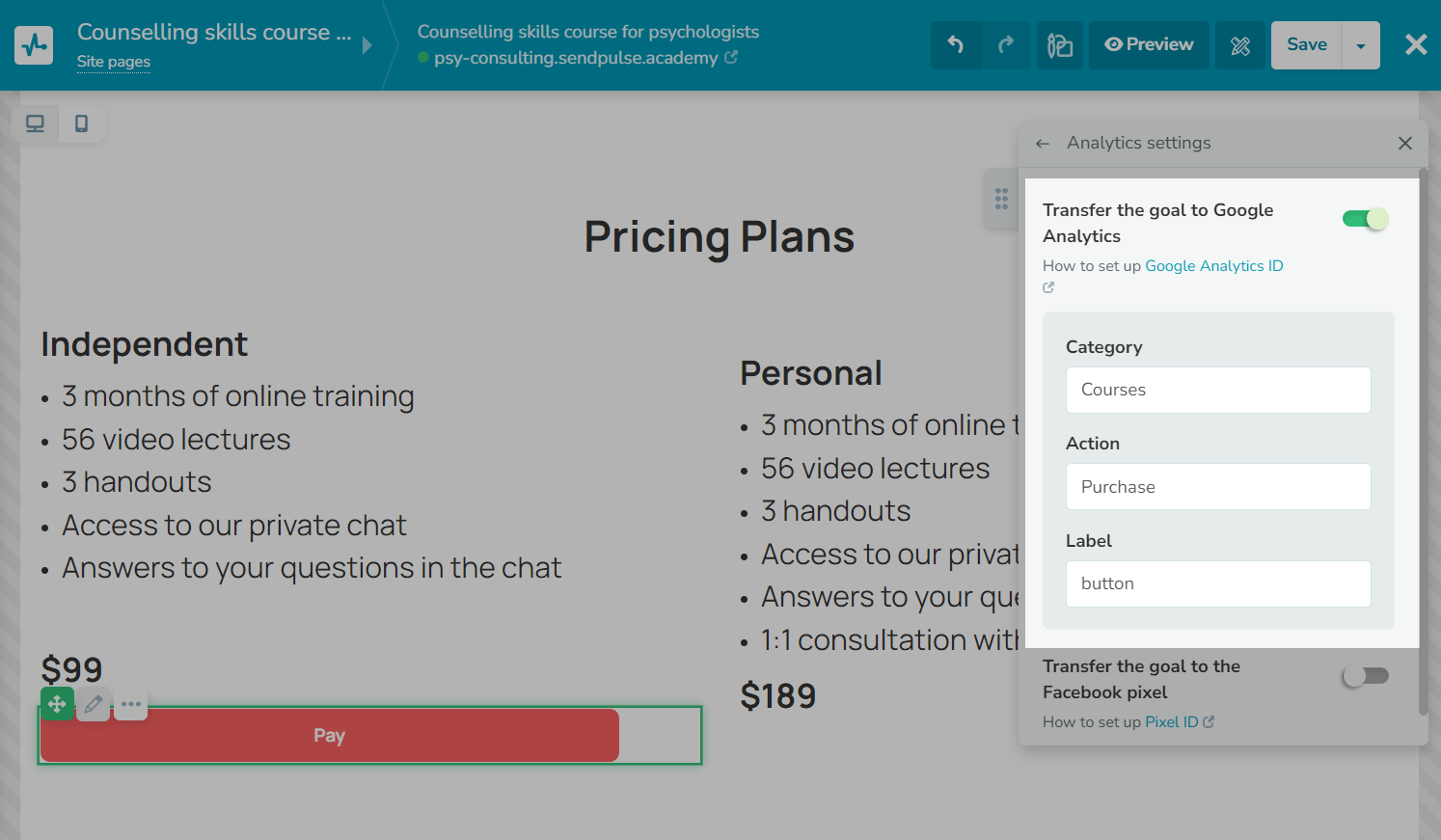Open the page styles icon beside Preview
Image resolution: width=1441 pixels, height=840 pixels.
pyautogui.click(x=1060, y=45)
